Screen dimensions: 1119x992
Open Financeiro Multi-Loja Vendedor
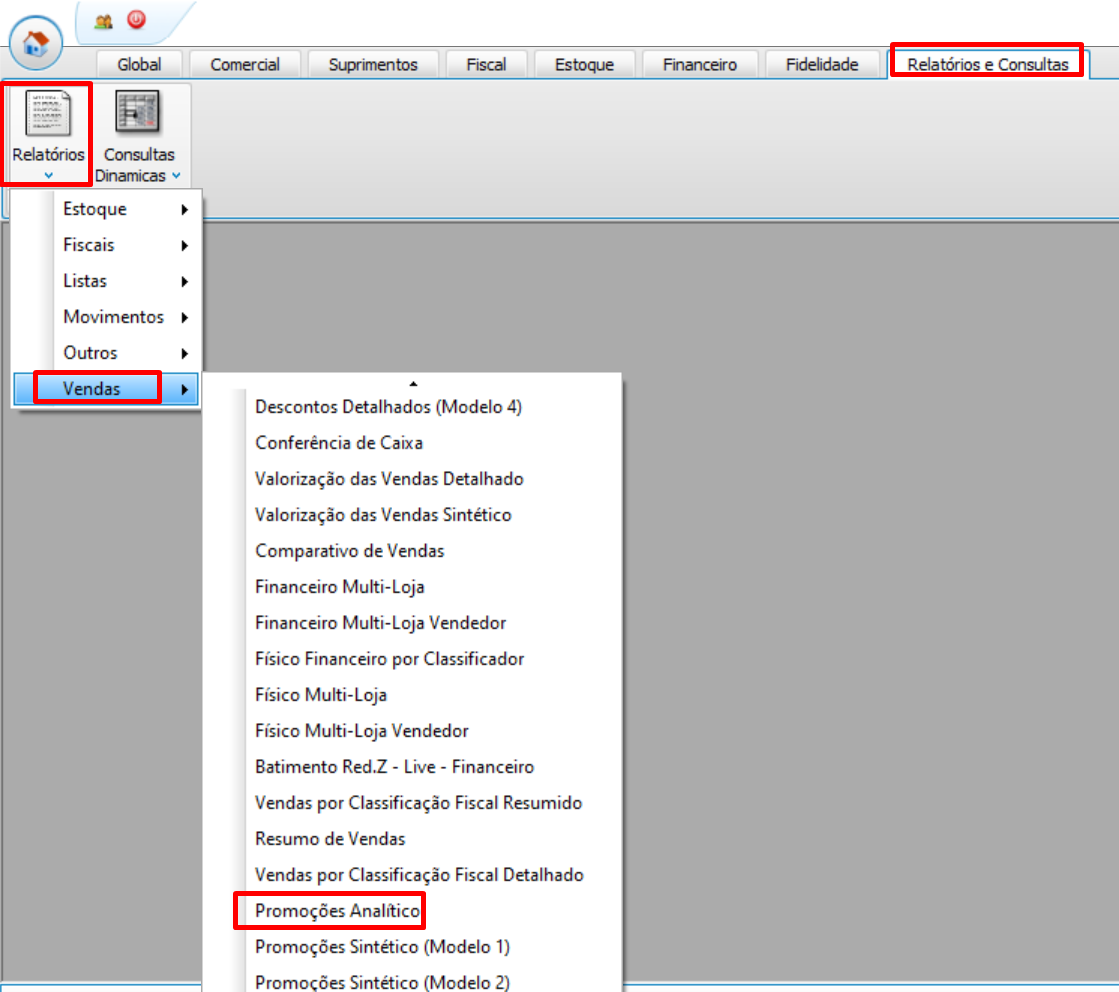coord(380,623)
